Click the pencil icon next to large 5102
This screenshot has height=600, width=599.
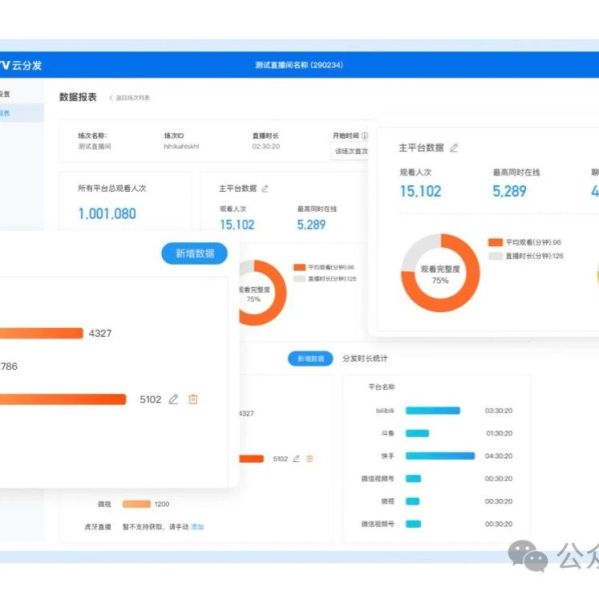coord(173,399)
